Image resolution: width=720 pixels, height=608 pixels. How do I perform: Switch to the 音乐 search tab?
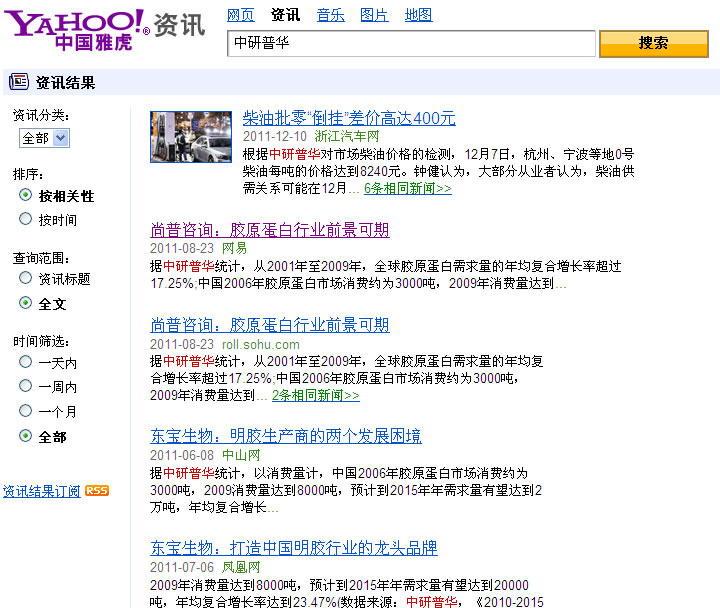click(x=330, y=15)
